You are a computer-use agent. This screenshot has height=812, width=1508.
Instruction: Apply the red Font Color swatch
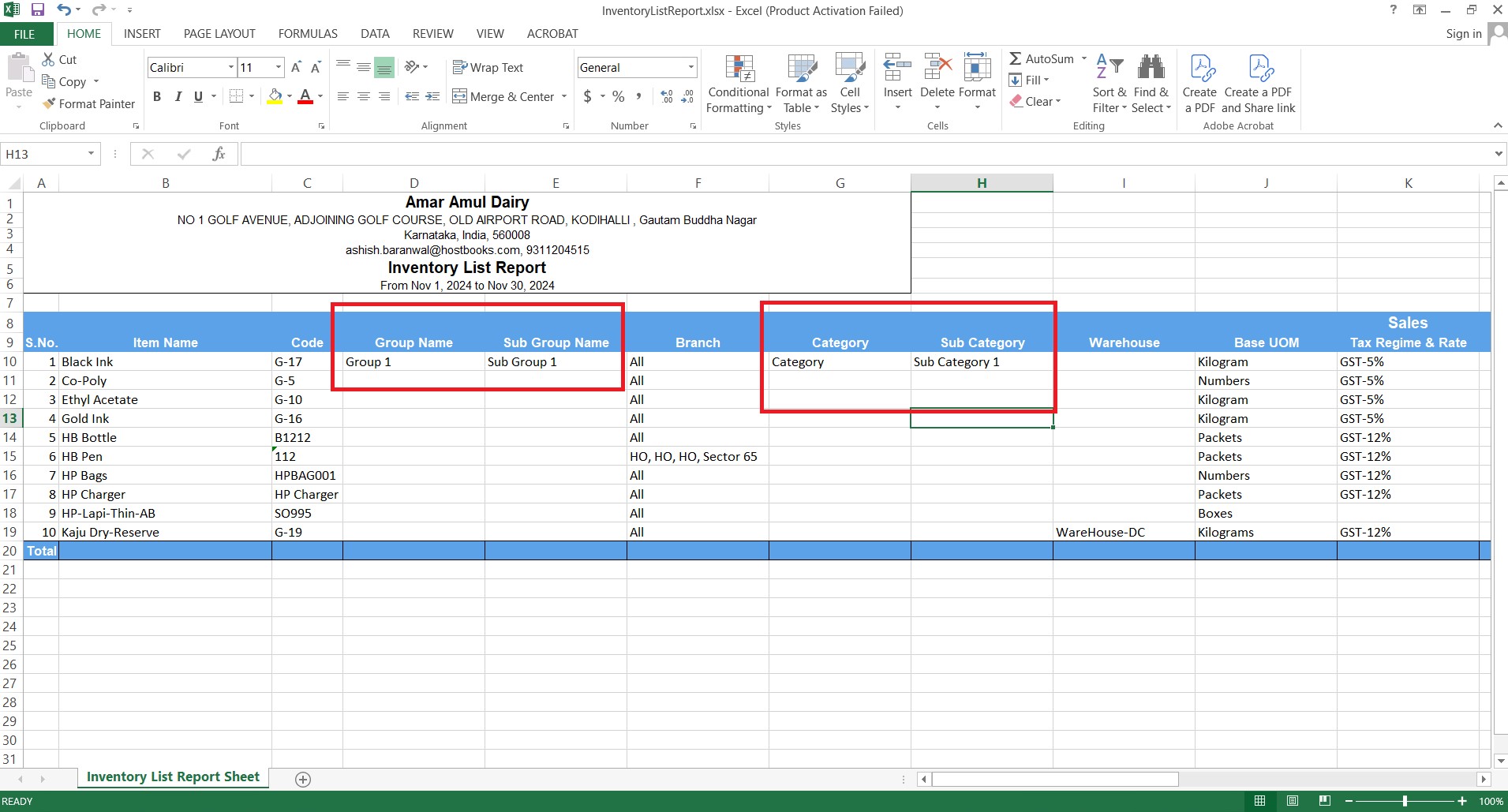pyautogui.click(x=305, y=96)
